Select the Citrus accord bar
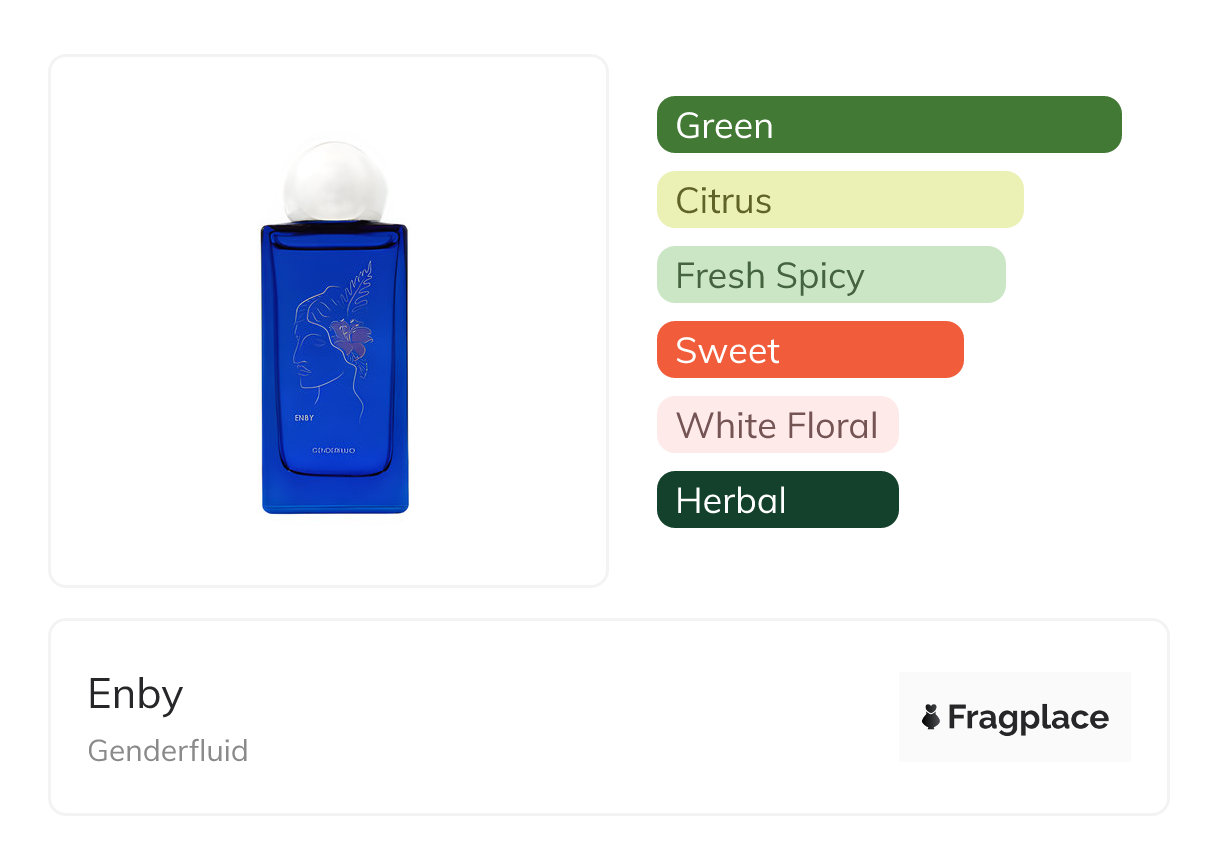The width and height of the screenshot is (1218, 864). coord(839,200)
